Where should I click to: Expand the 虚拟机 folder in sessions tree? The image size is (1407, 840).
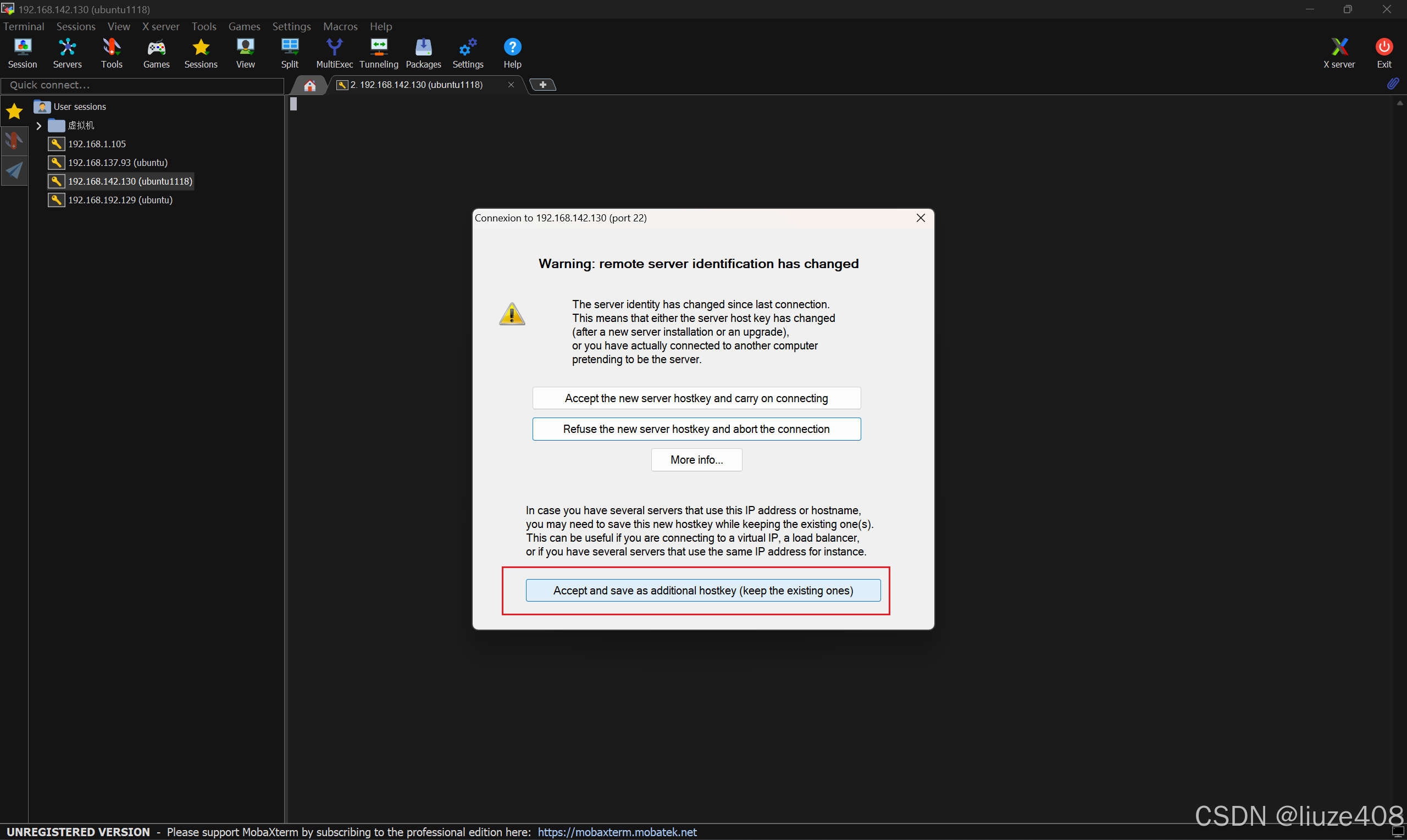pos(38,126)
